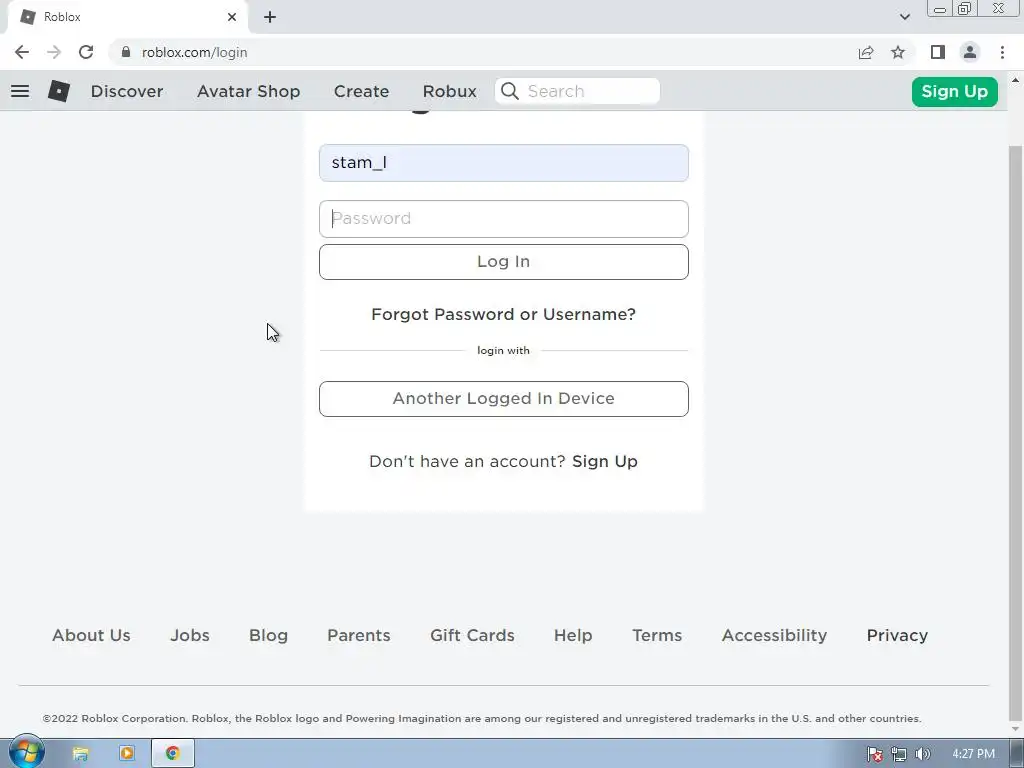The height and width of the screenshot is (768, 1024).
Task: Open the Discover menu item
Action: 127,91
